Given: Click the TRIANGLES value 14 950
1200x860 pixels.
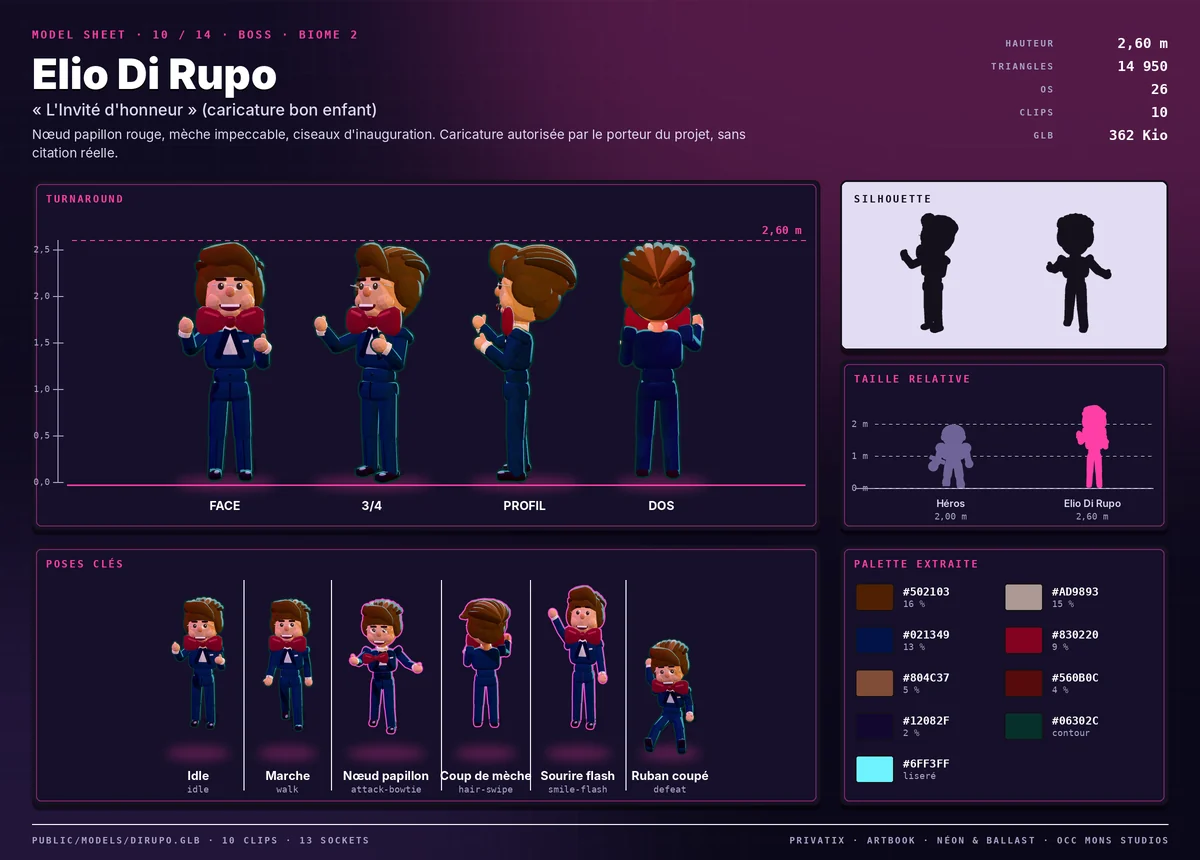Looking at the screenshot, I should [x=1142, y=66].
